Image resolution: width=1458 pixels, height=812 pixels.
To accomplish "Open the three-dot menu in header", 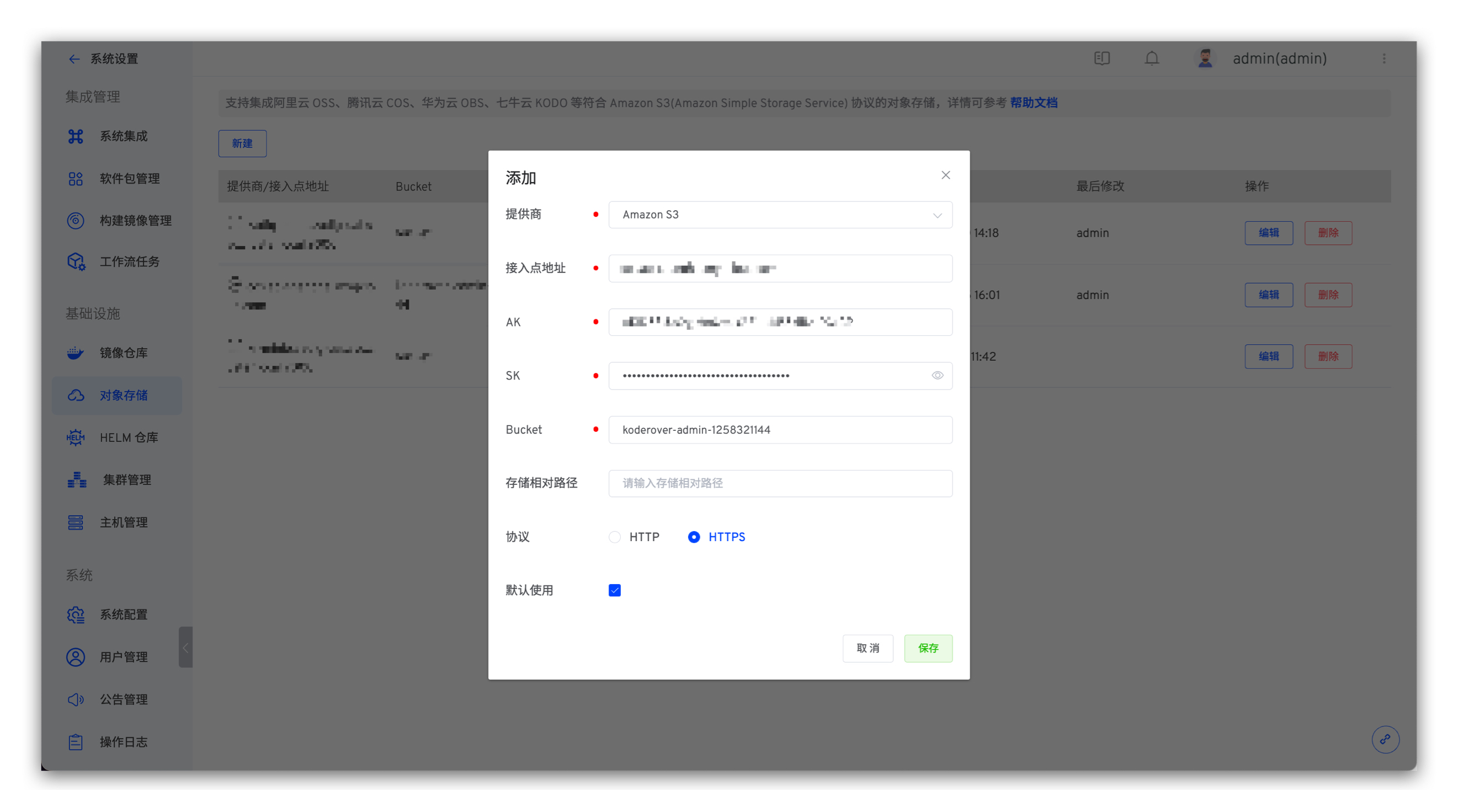I will pos(1384,58).
